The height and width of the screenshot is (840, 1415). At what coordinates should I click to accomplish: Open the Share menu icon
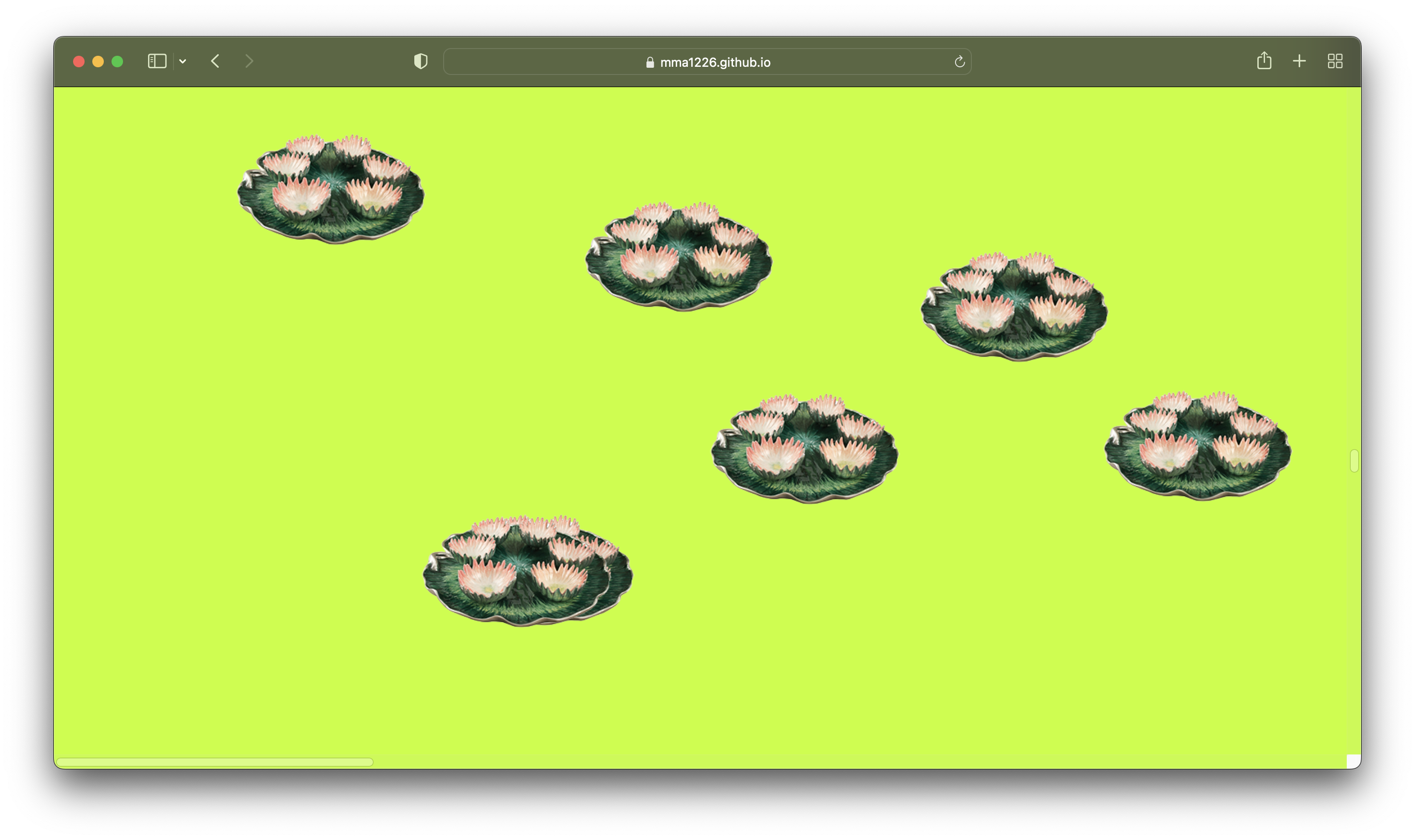pyautogui.click(x=1264, y=61)
